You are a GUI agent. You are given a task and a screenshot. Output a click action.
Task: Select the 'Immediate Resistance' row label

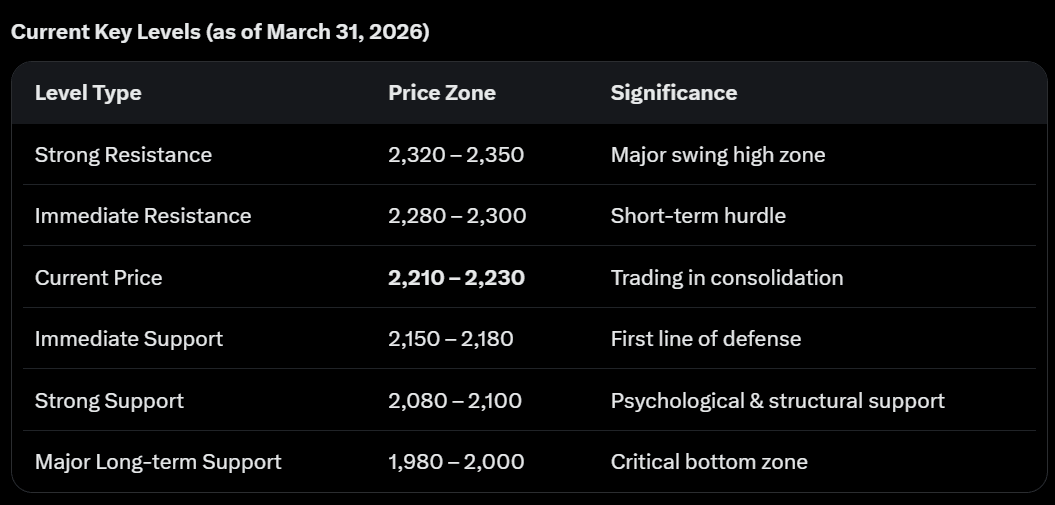[x=143, y=216]
